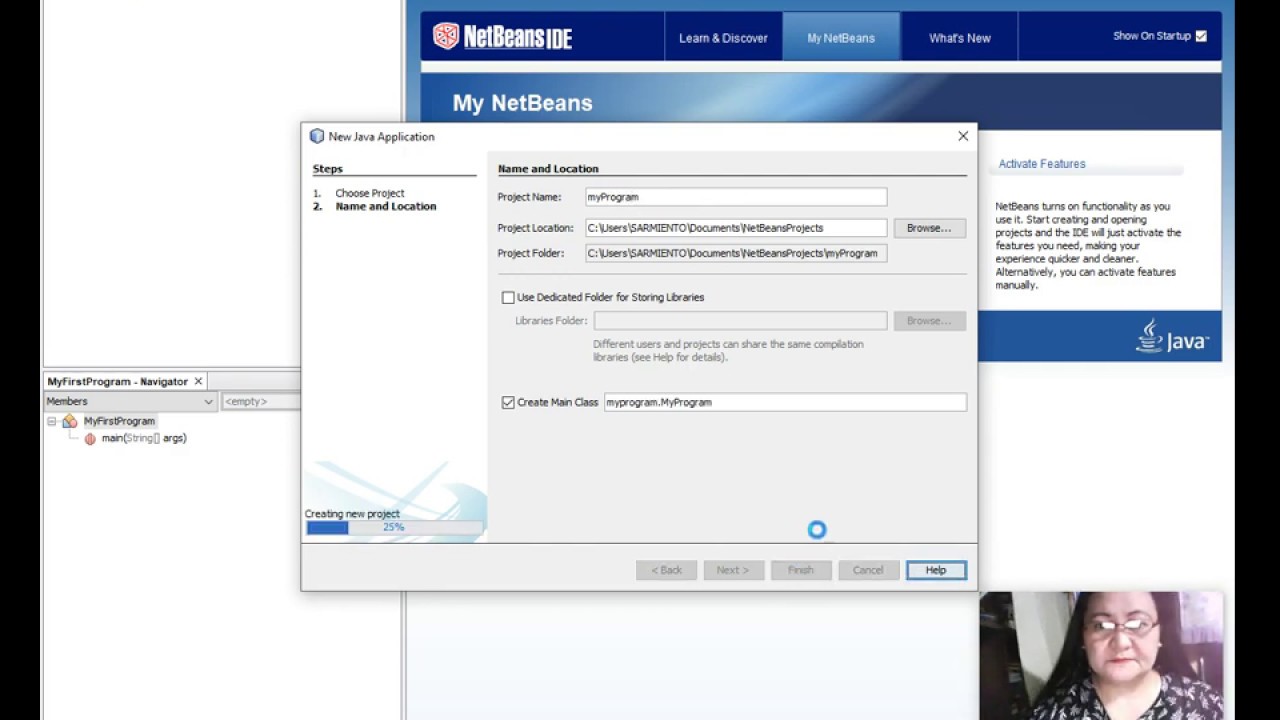The height and width of the screenshot is (720, 1280).
Task: Click the MyFirstProgram class icon in Navigator
Action: 70,421
